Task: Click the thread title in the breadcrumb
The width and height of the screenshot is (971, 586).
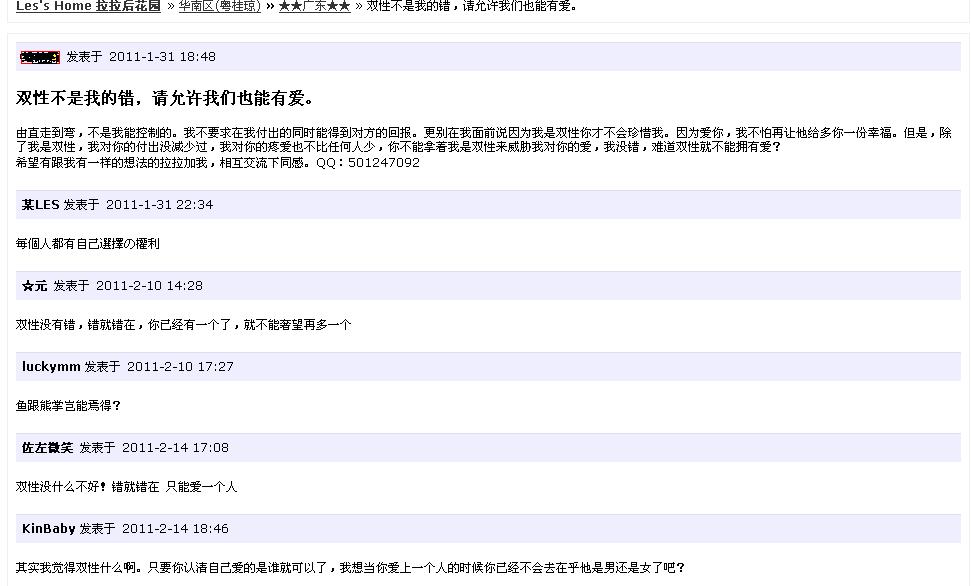Action: pos(471,6)
